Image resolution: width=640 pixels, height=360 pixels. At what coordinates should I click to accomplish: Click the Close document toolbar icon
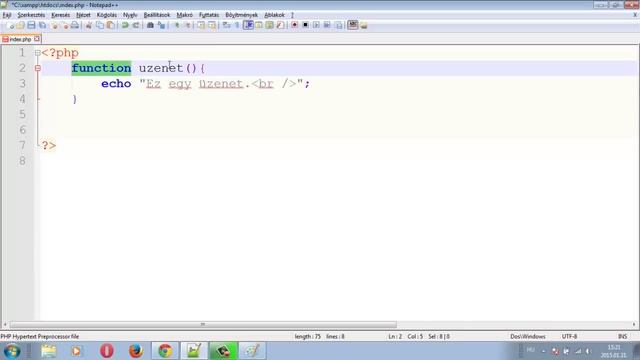(x=53, y=25)
